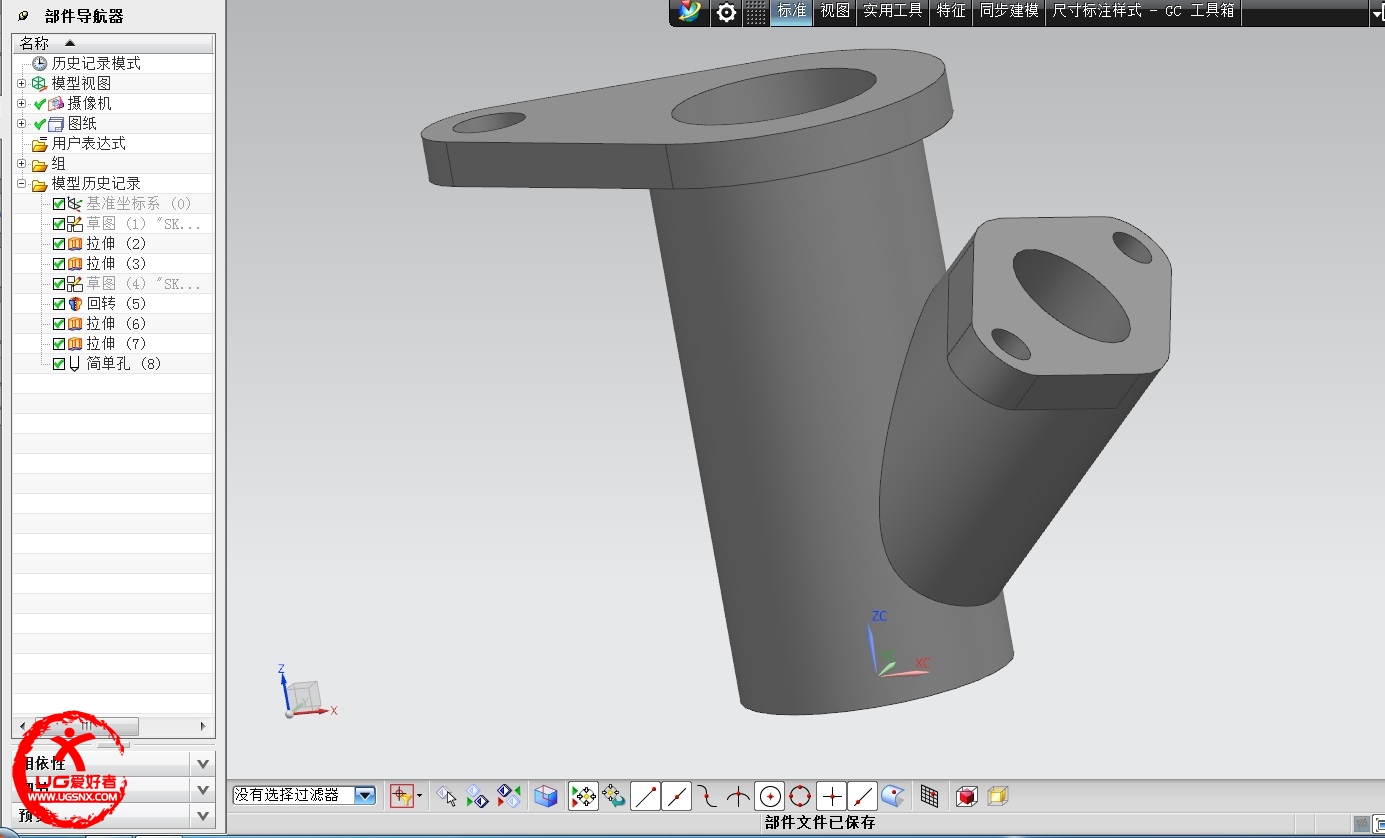Click icon with two blue diamonds and green arrow
Screen dimensions: 1385x838
tap(478, 796)
